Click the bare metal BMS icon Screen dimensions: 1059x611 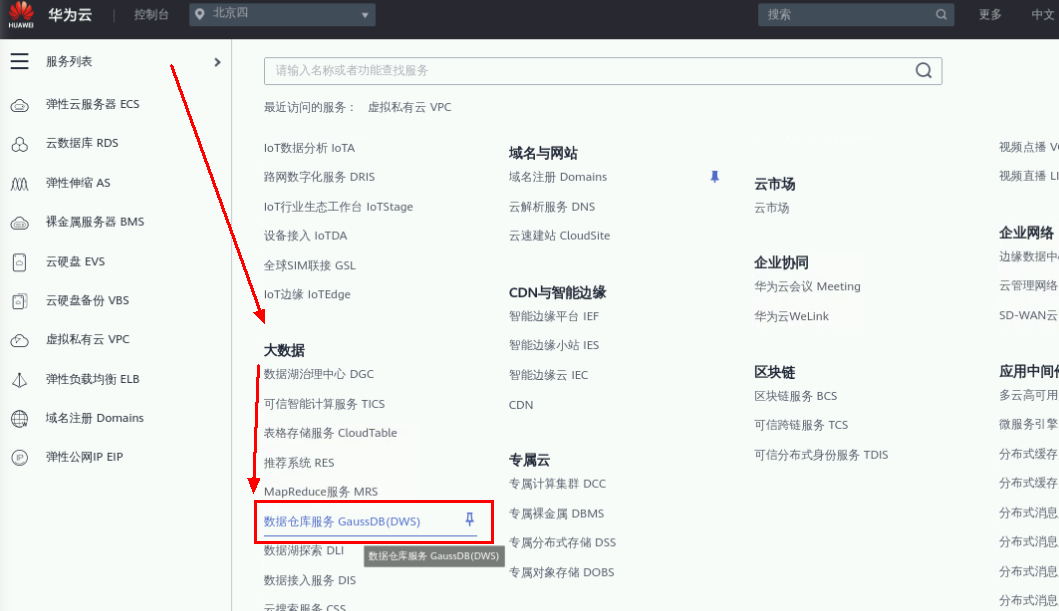20,223
